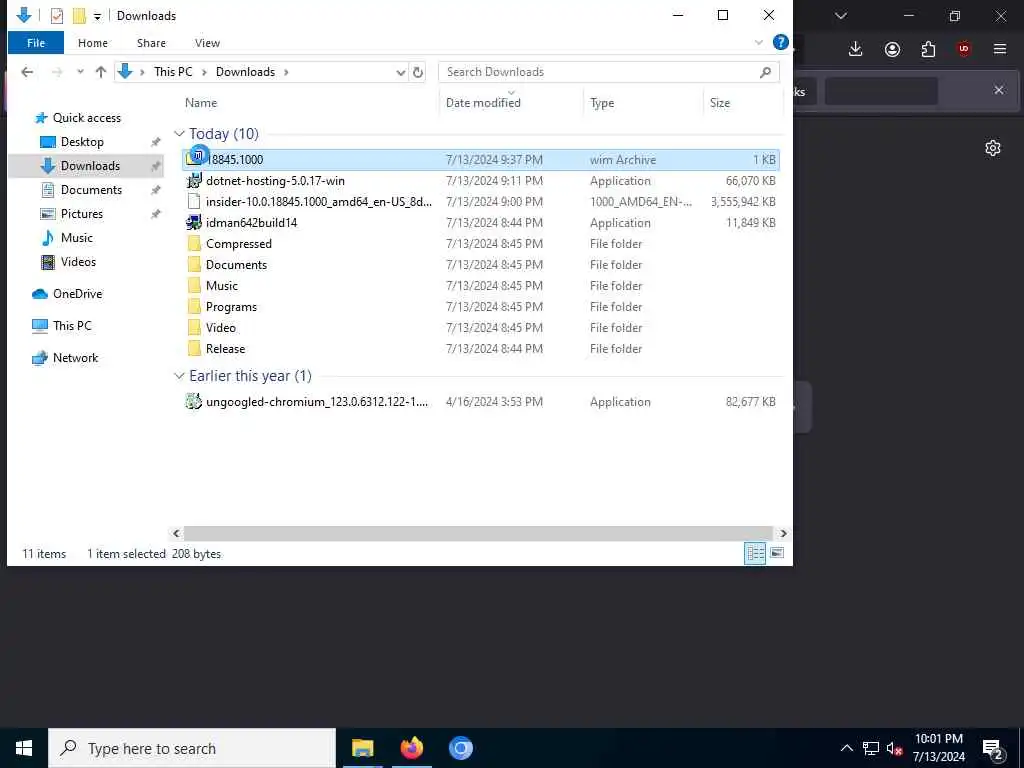Open the Firefox account icon
Screen dimensions: 1024x768
pos(892,49)
